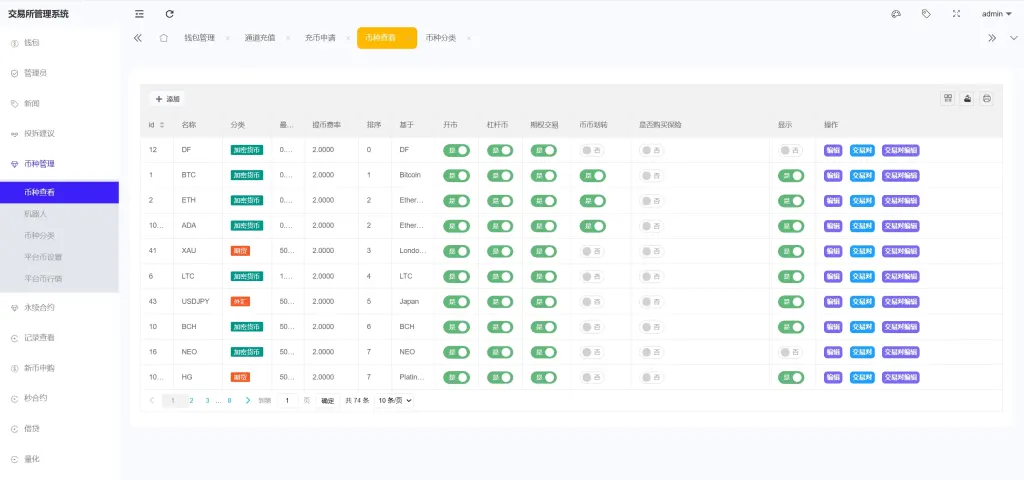Image resolution: width=1024 pixels, height=480 pixels.
Task: Click the 添加 add button
Action: [167, 99]
